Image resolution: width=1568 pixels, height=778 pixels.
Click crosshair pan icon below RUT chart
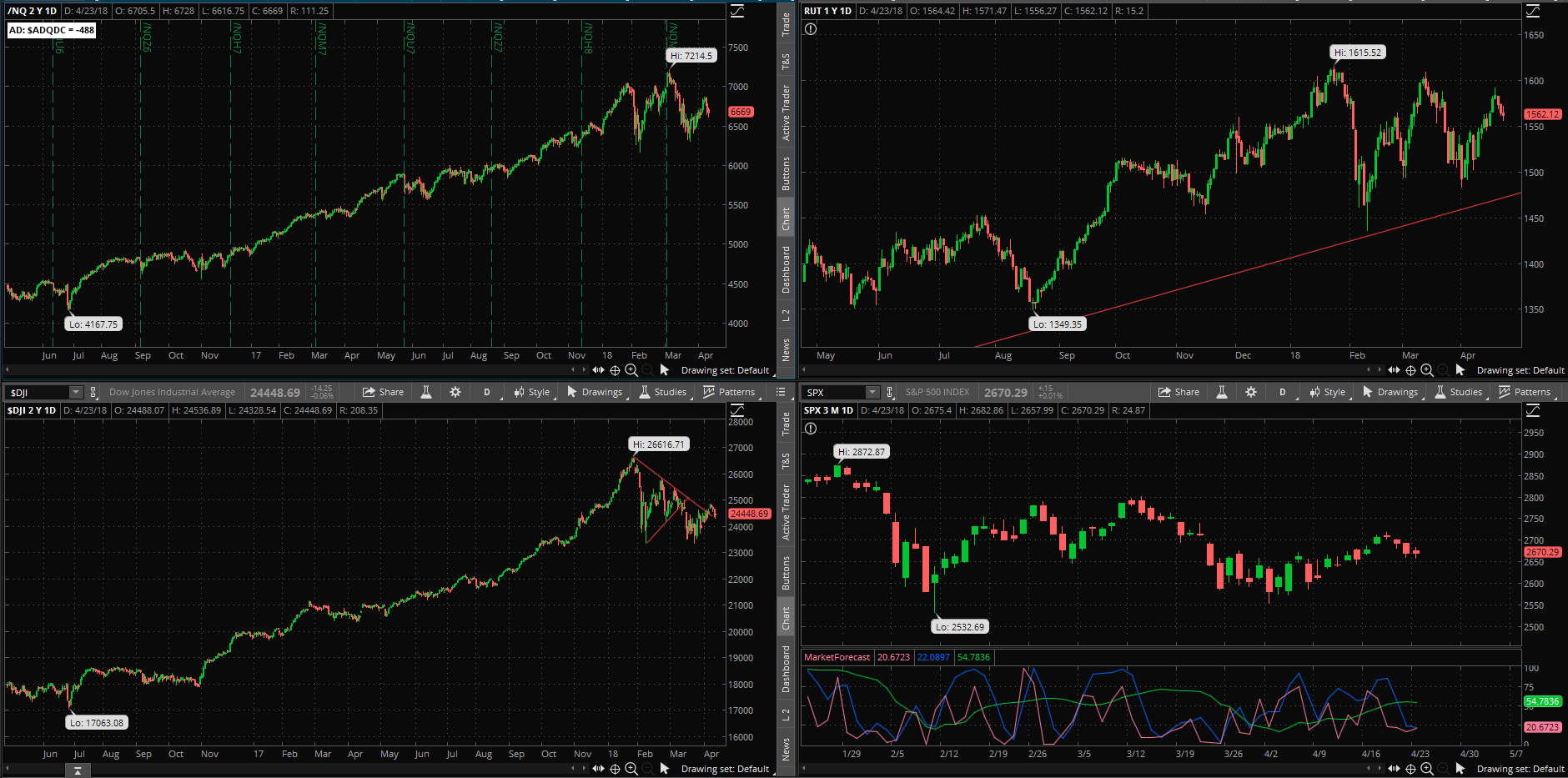click(x=1410, y=370)
